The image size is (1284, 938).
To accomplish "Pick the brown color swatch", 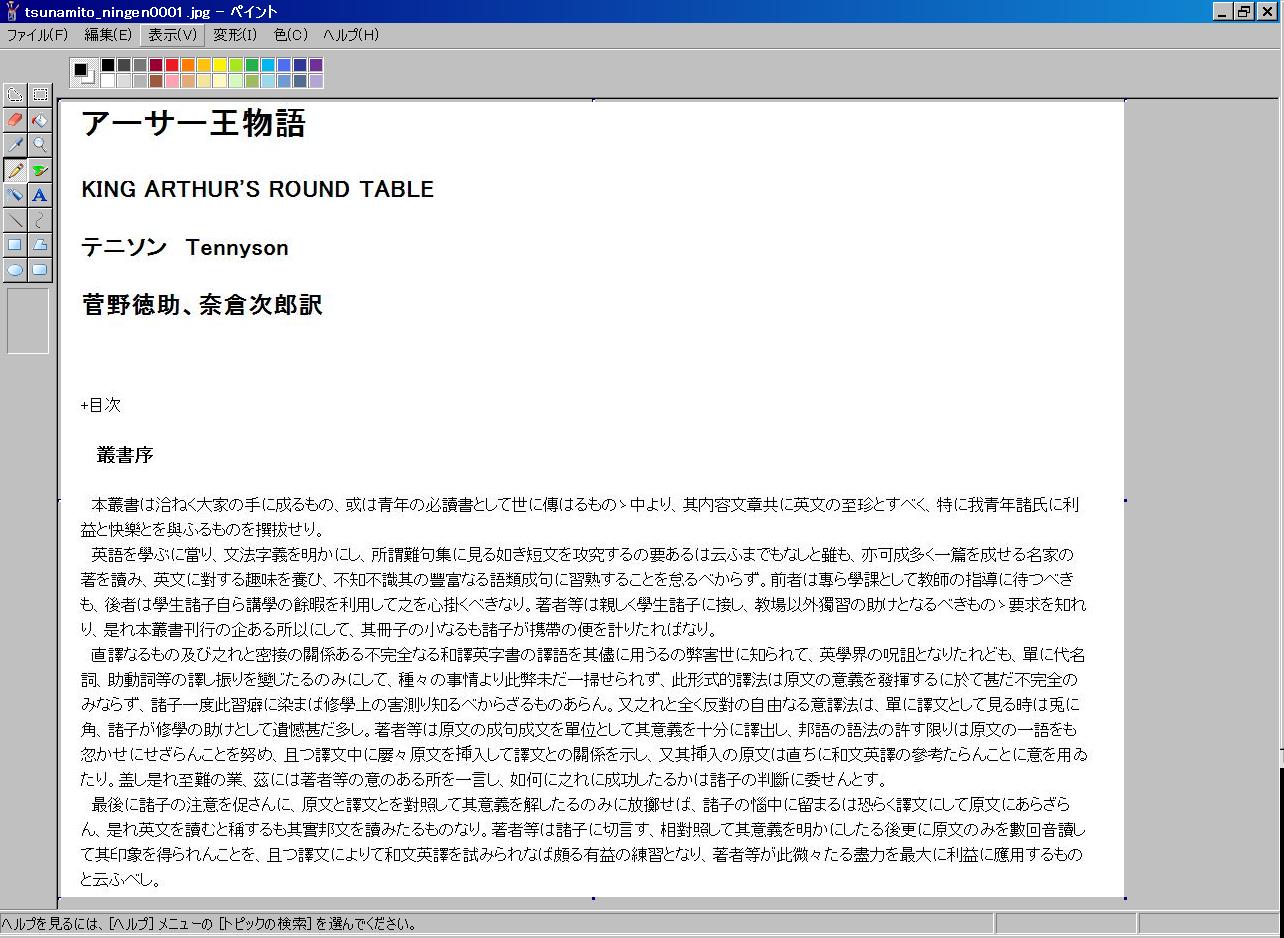I will click(156, 81).
